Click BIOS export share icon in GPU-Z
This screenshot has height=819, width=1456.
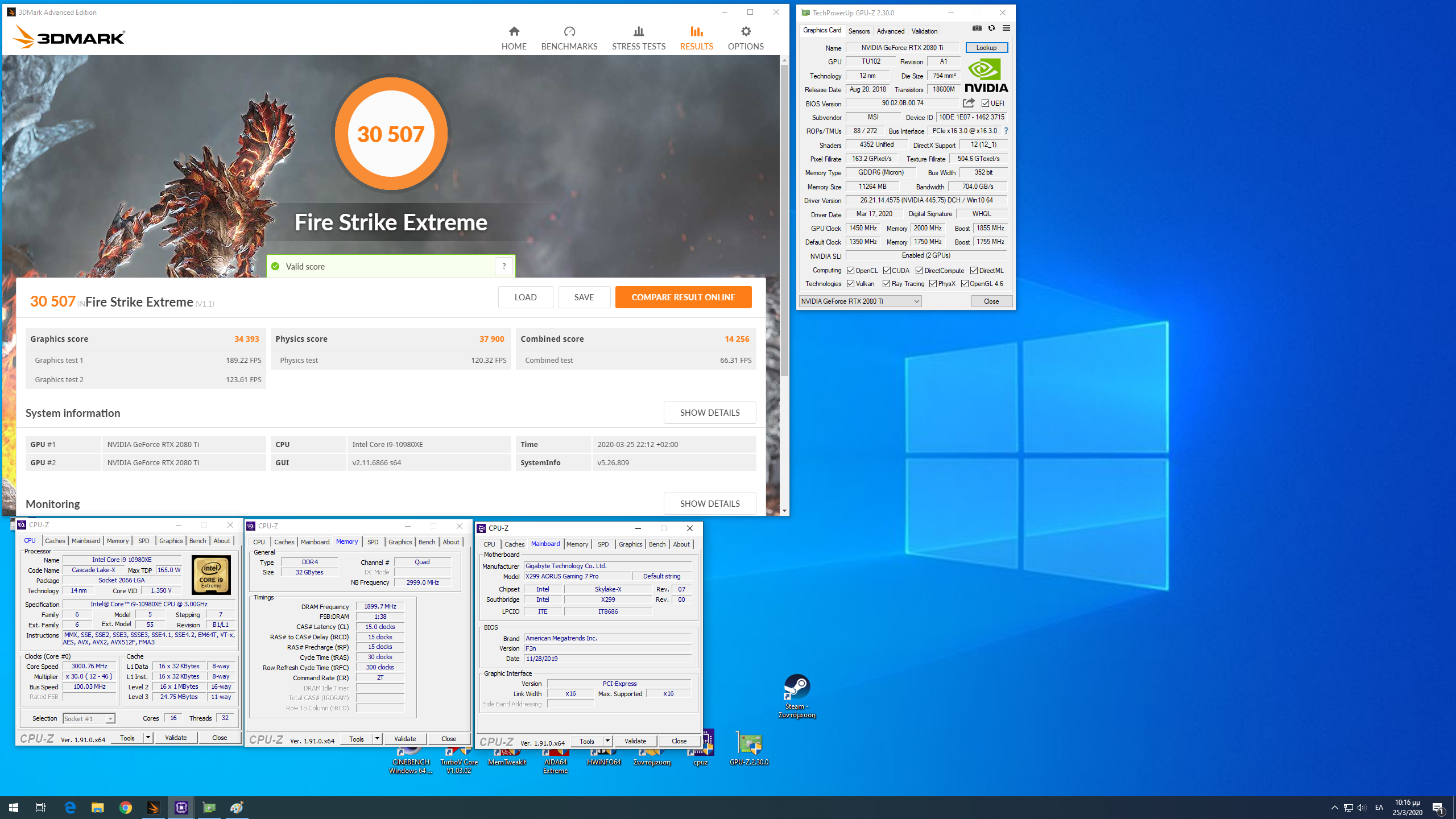[x=969, y=103]
